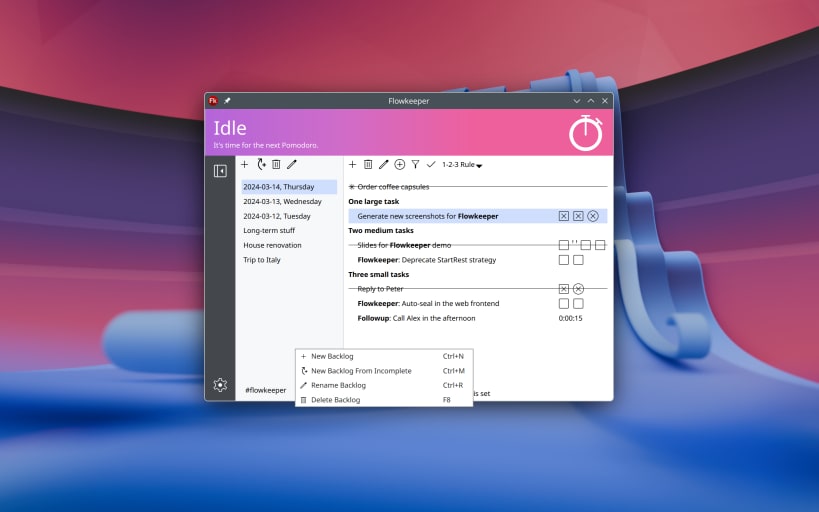This screenshot has height=512, width=819.
Task: Click the funnel filter icon
Action: pyautogui.click(x=415, y=165)
